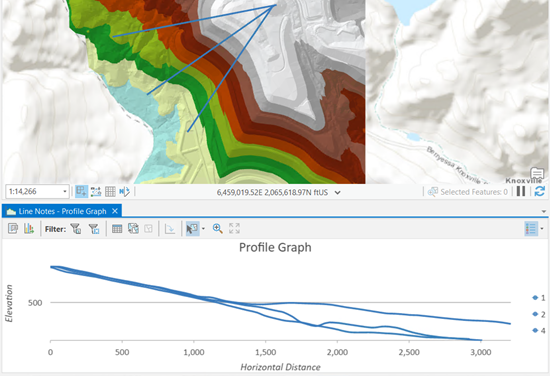Click the Selected Features: 0 zoom button

tap(433, 191)
